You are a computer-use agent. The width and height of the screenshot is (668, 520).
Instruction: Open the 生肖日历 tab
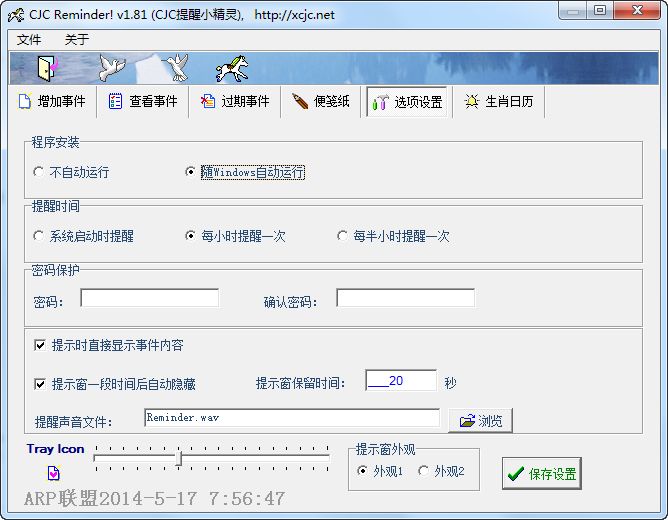coord(498,101)
